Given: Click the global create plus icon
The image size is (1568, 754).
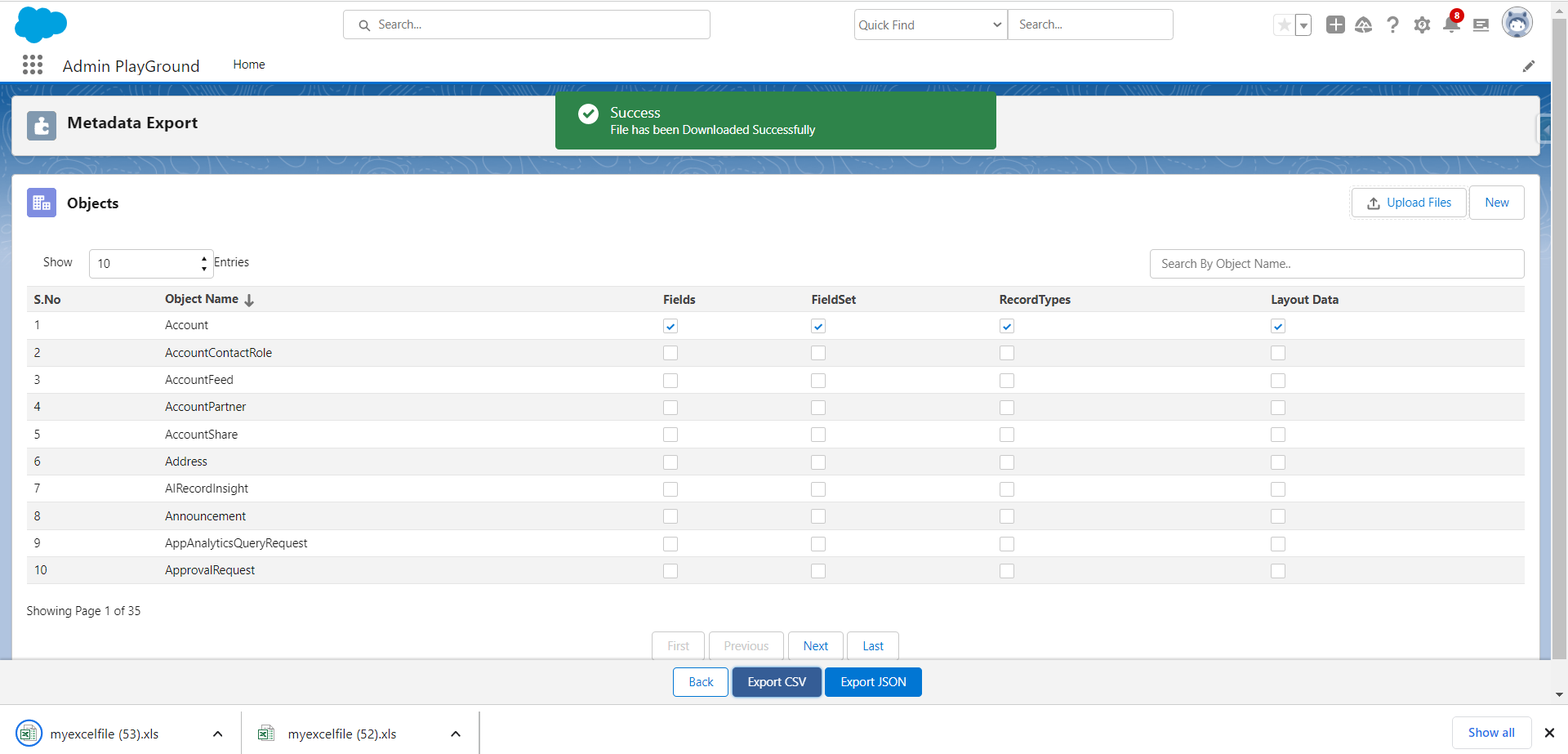Looking at the screenshot, I should click(1335, 25).
